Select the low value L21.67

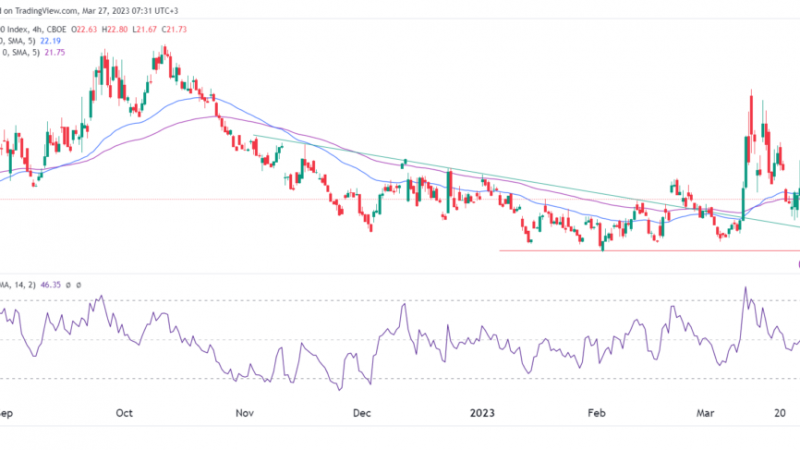144,30
